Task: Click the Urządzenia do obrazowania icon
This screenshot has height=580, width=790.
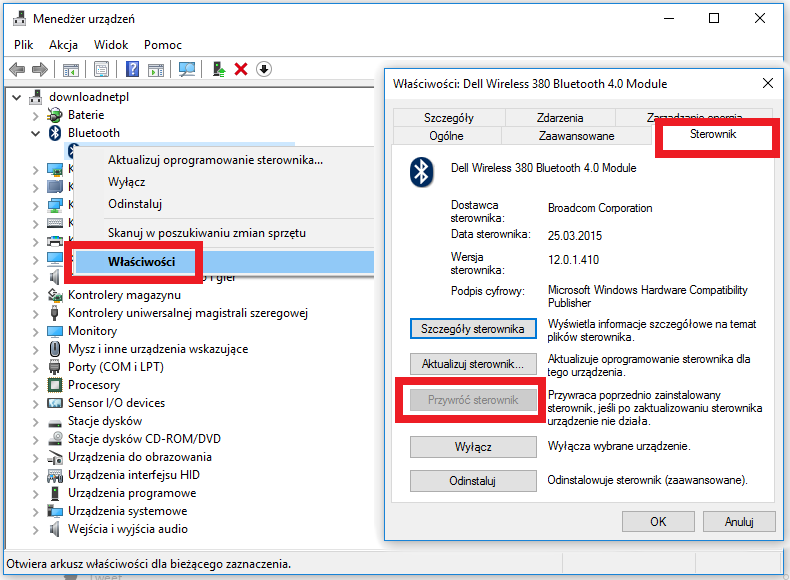Action: (54, 457)
